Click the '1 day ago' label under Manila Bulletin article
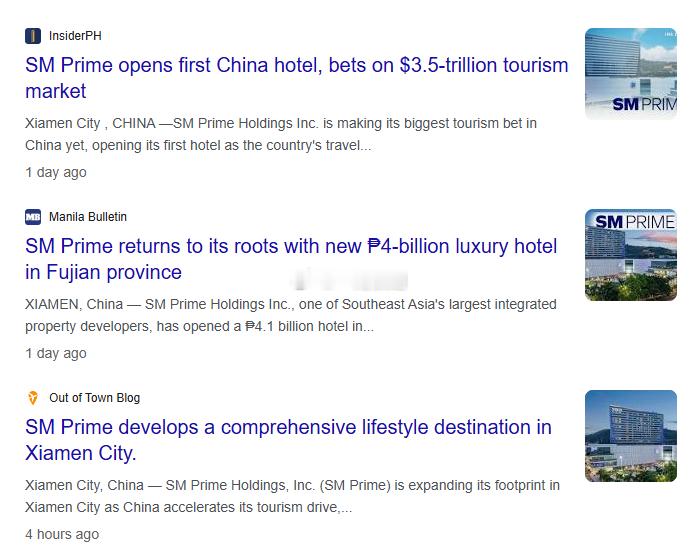The width and height of the screenshot is (700, 559). coord(56,353)
